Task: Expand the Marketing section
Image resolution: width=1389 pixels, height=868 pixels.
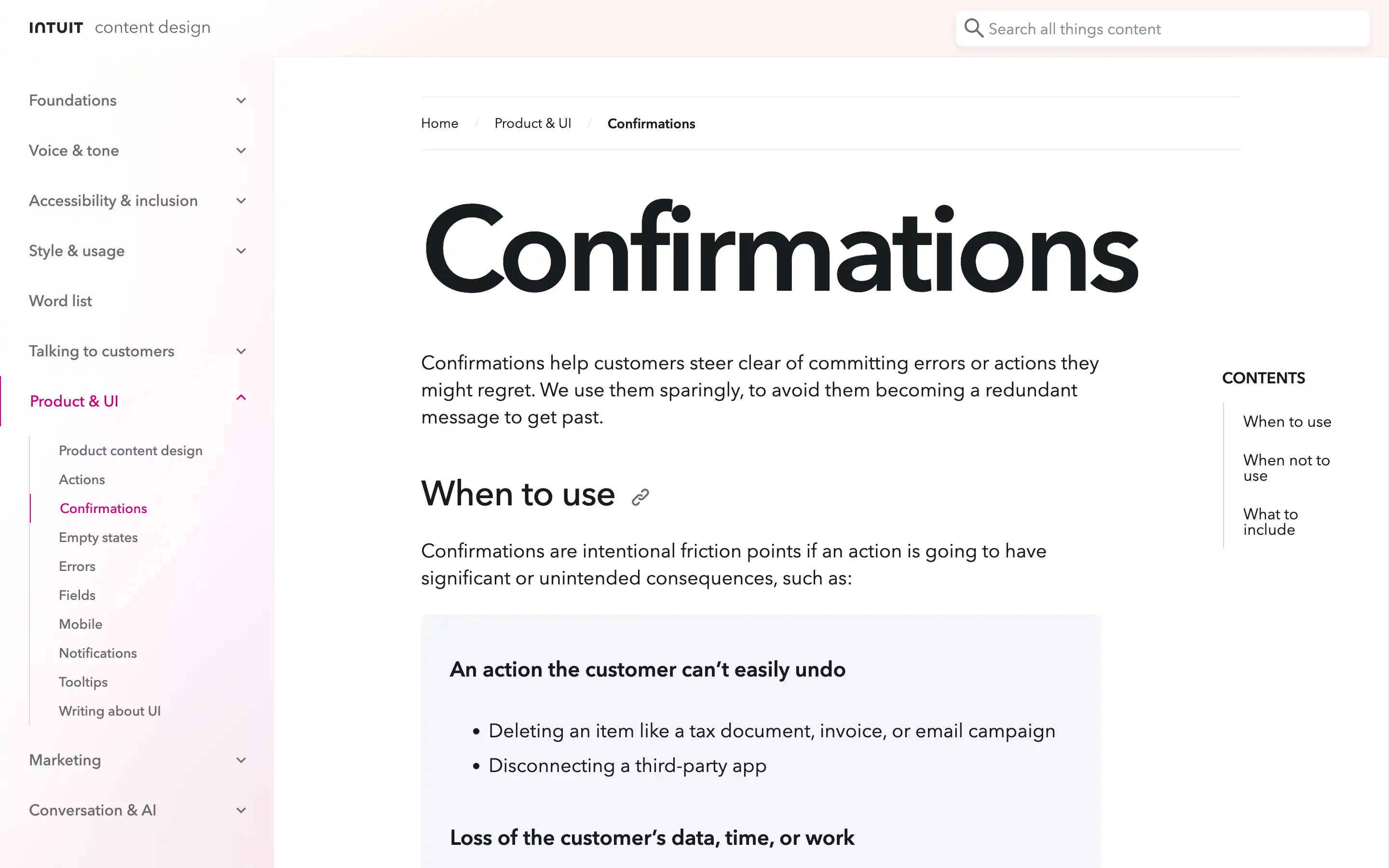Action: 241,759
